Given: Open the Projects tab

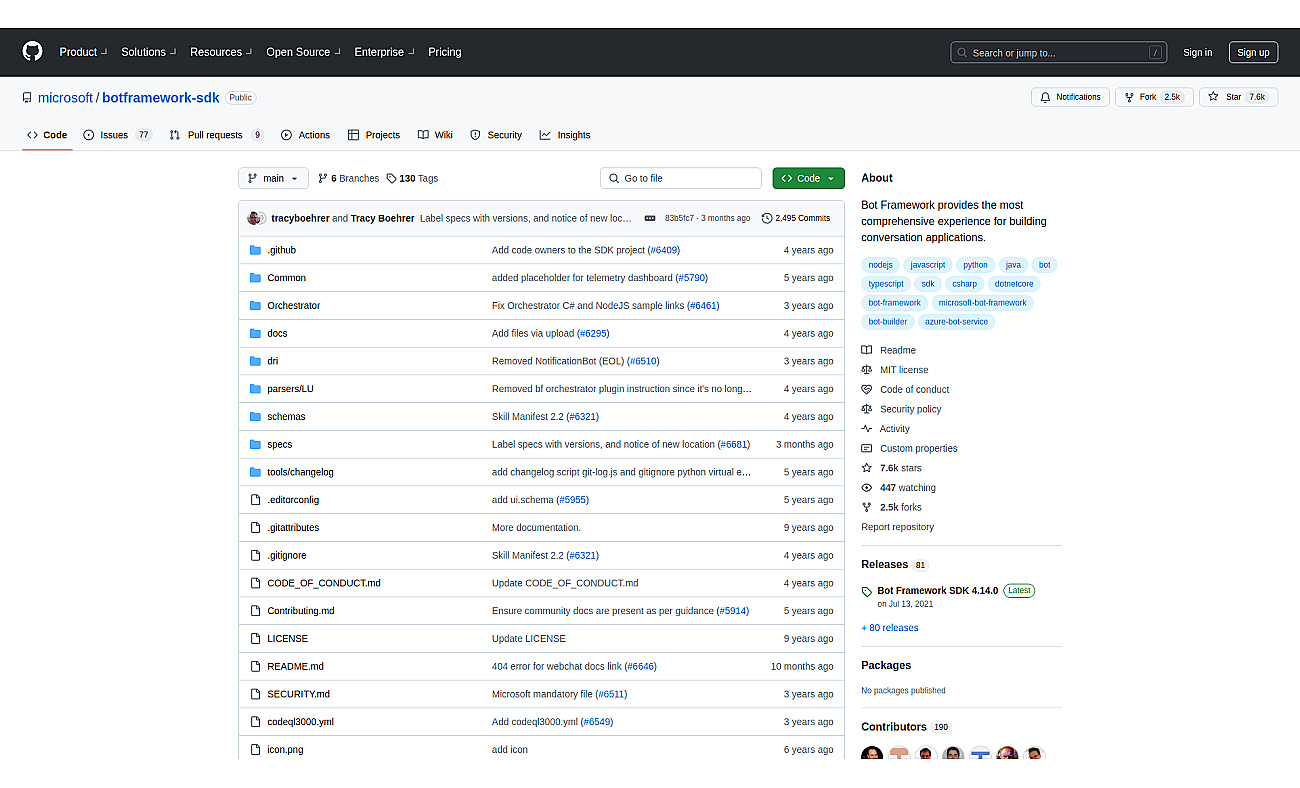Looking at the screenshot, I should 374,135.
